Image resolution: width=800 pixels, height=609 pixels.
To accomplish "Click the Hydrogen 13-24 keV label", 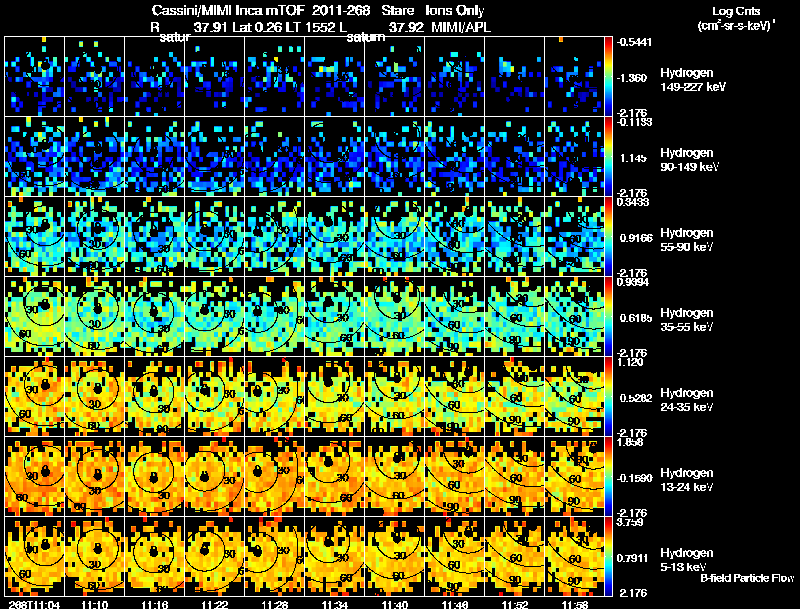I will tap(686, 480).
